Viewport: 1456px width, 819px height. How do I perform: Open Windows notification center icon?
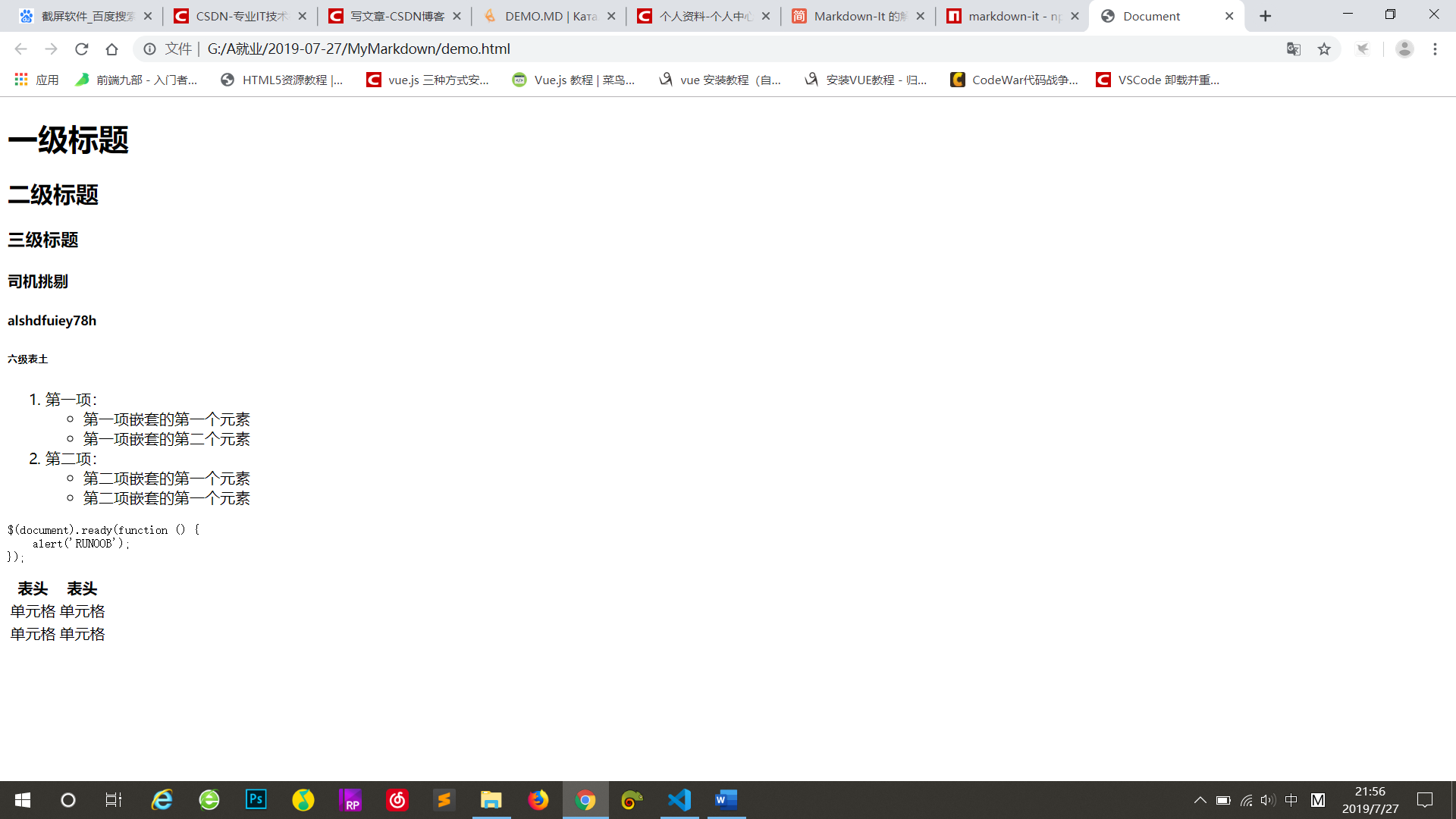point(1425,800)
